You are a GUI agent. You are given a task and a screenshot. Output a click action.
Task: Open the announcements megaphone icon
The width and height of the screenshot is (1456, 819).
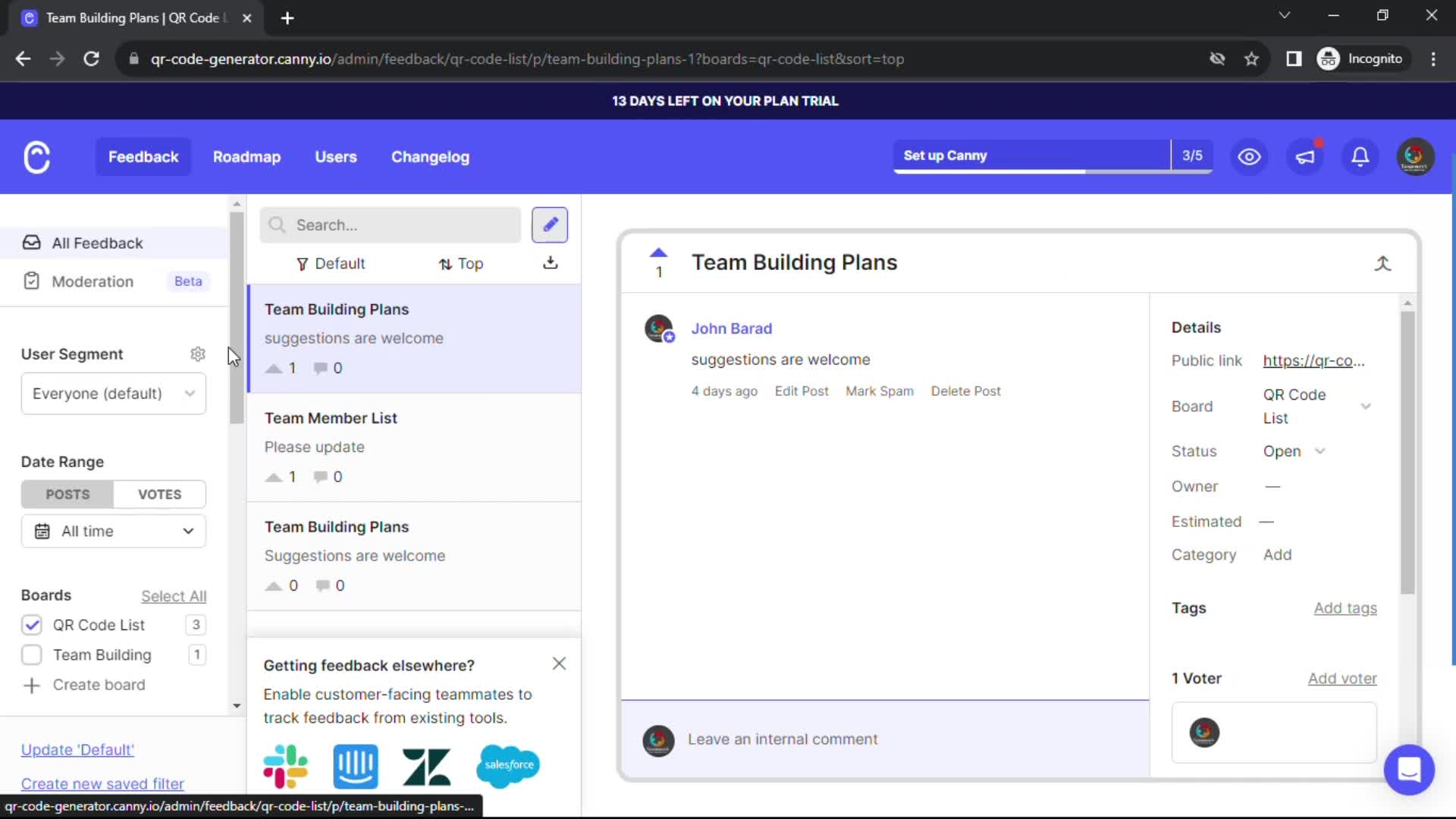pyautogui.click(x=1304, y=157)
